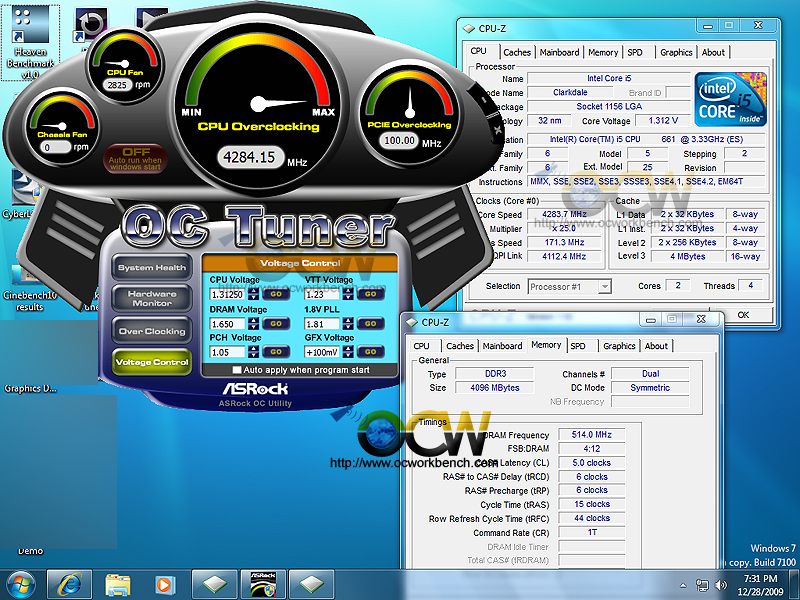800x600 pixels.
Task: Click the Intel Core i5 logo
Action: pyautogui.click(x=730, y=99)
